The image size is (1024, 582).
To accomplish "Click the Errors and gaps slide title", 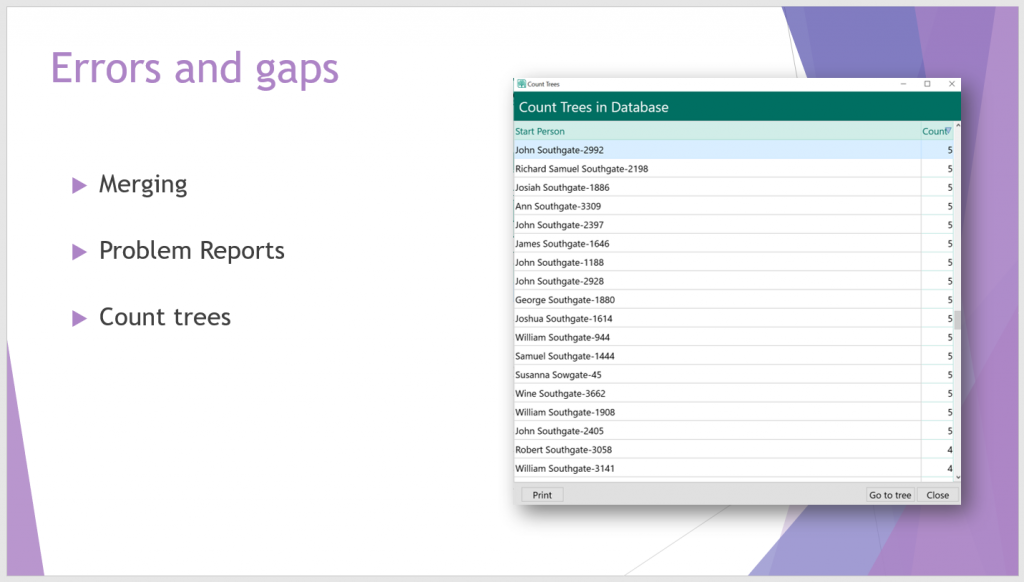I will click(x=195, y=69).
